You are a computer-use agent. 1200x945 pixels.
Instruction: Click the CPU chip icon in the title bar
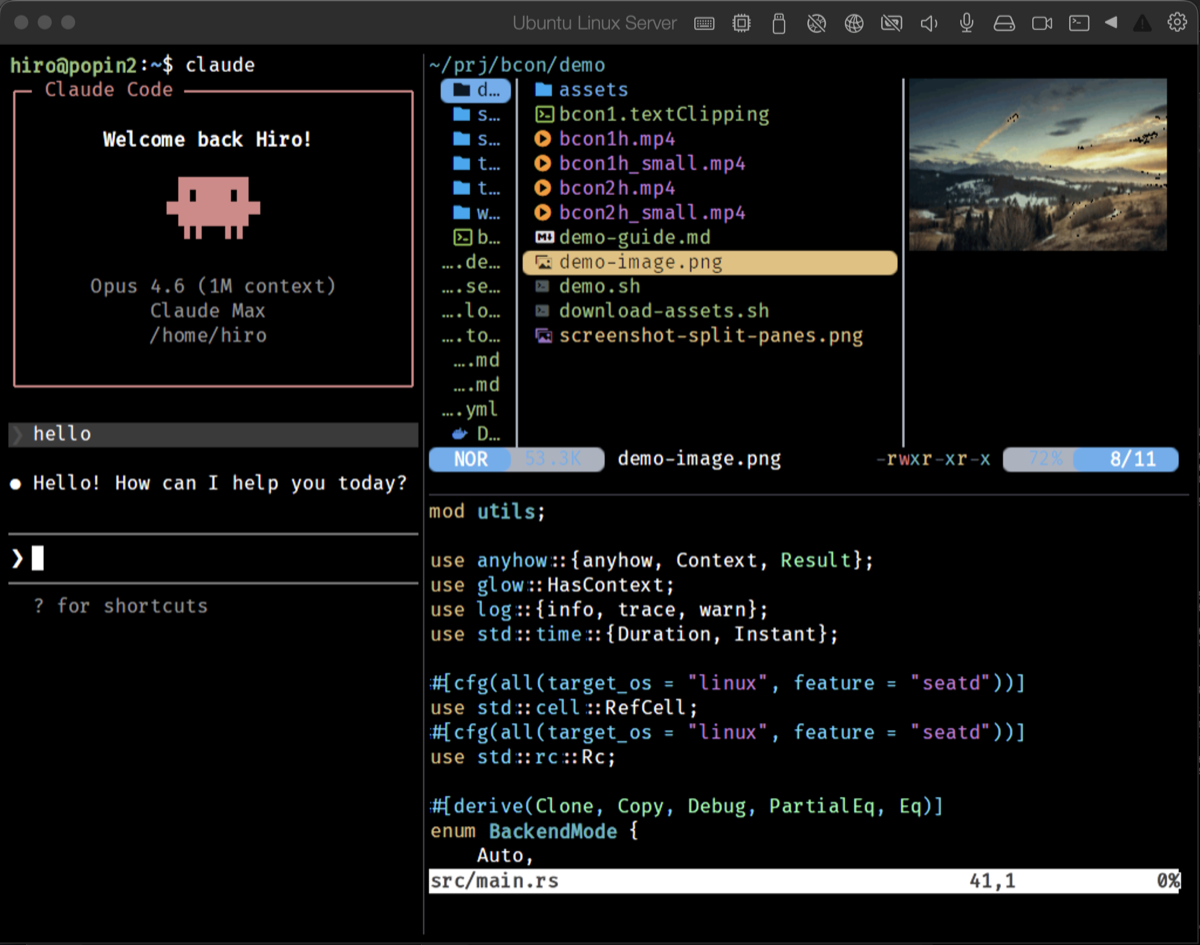pos(742,23)
